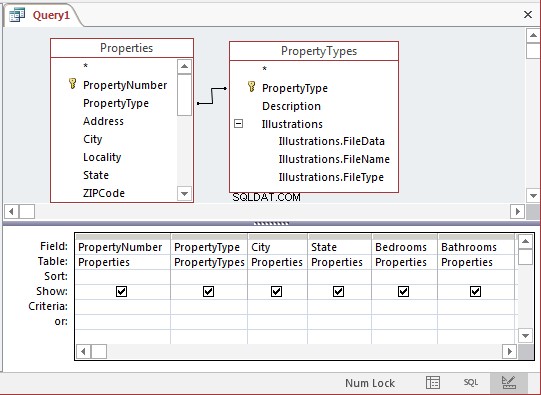Select PropertyType in the PropertyTypes field list
This screenshot has width=541, height=395.
pyautogui.click(x=295, y=88)
